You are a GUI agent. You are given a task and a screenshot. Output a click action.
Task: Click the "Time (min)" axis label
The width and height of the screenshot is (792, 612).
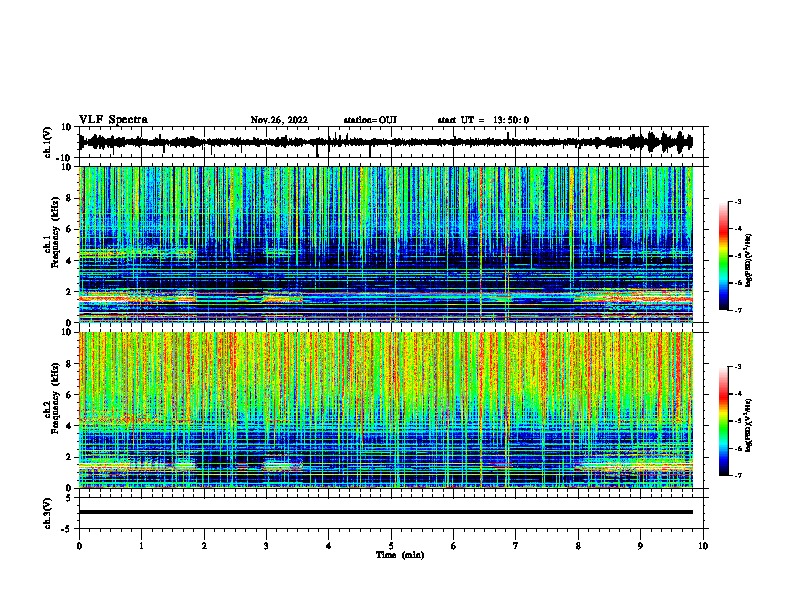[400, 555]
